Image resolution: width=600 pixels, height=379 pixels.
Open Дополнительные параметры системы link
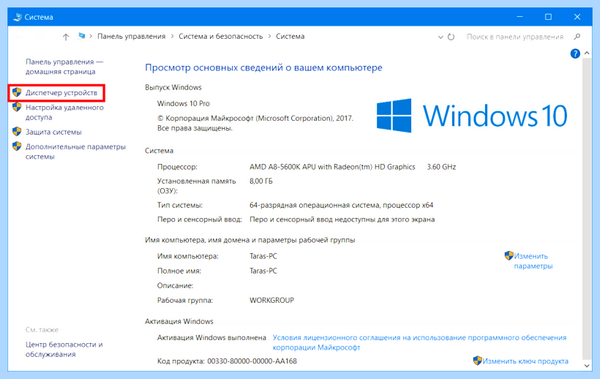click(75, 152)
